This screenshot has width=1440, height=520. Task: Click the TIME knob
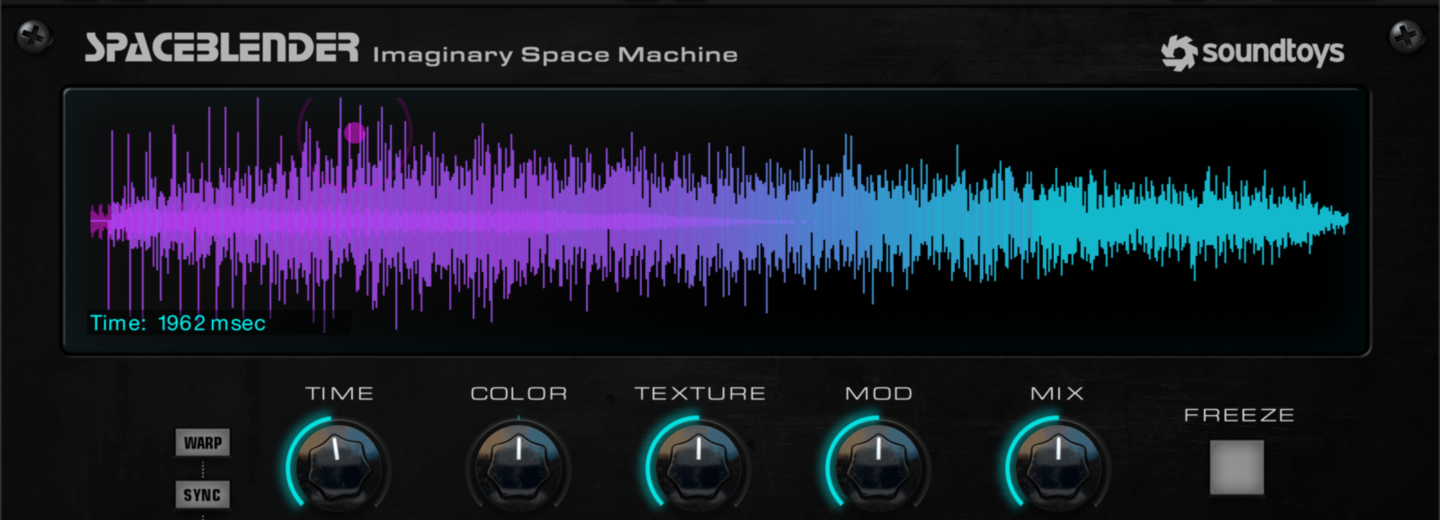click(x=338, y=467)
